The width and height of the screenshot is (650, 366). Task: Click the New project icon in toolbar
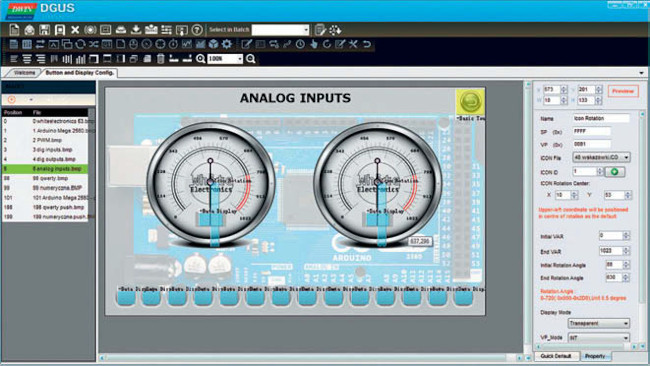pos(14,30)
